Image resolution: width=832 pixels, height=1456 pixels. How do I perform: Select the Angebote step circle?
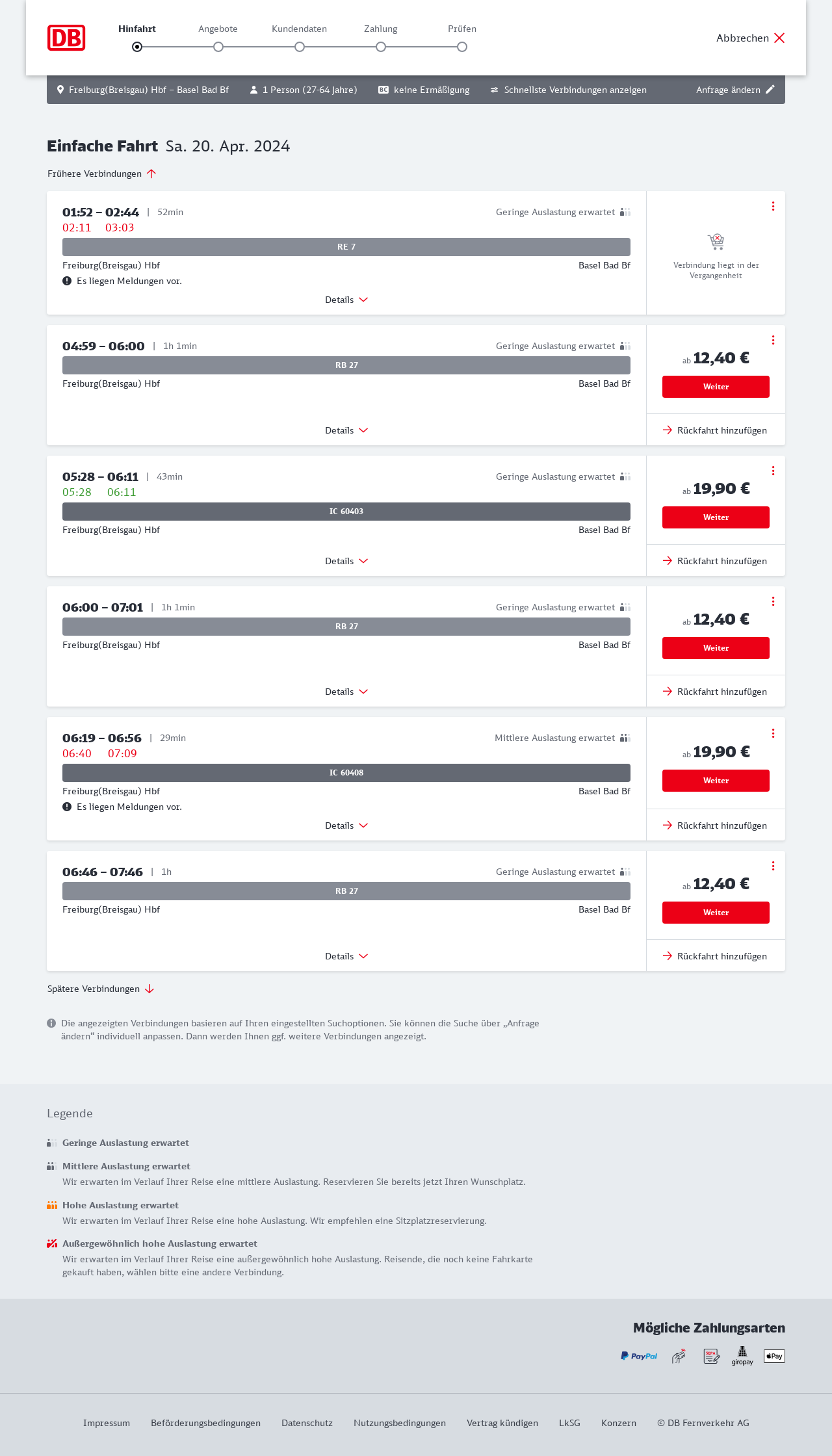point(218,47)
